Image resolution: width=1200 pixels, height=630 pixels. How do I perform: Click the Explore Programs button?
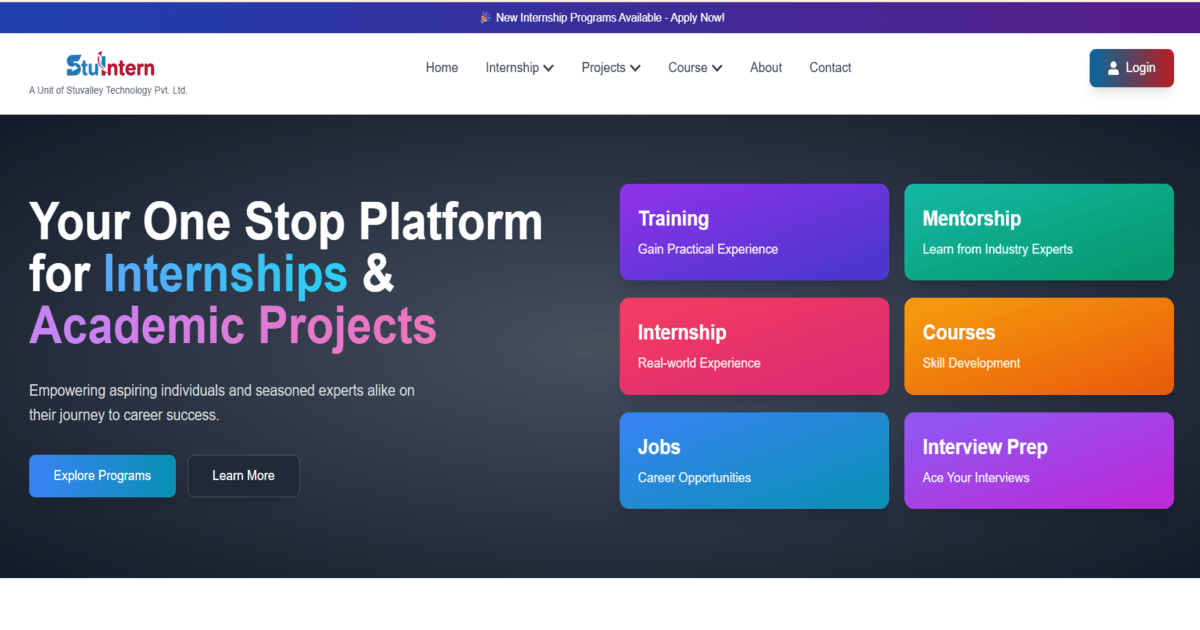[x=102, y=476]
